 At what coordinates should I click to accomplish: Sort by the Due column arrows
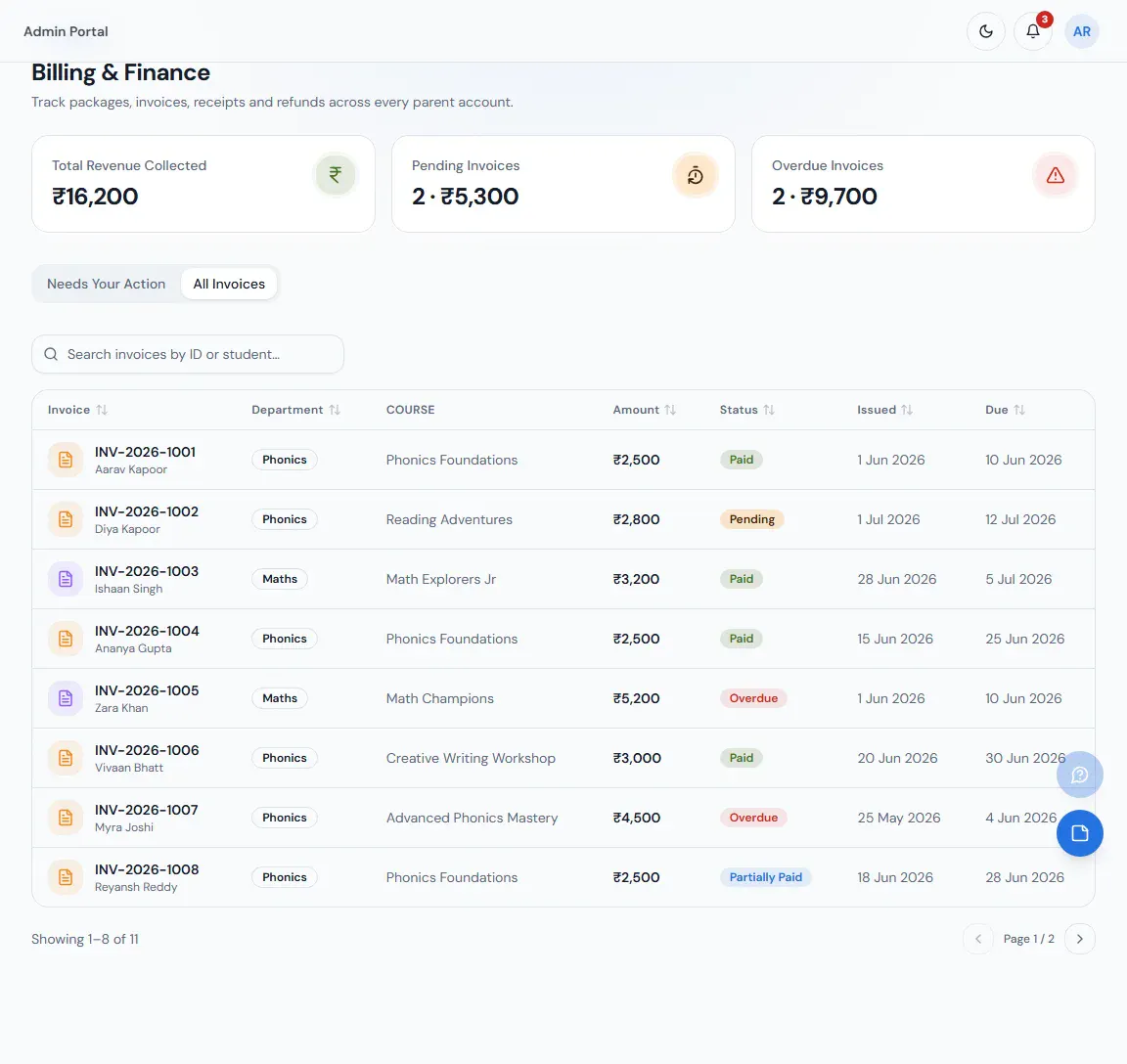(1019, 410)
